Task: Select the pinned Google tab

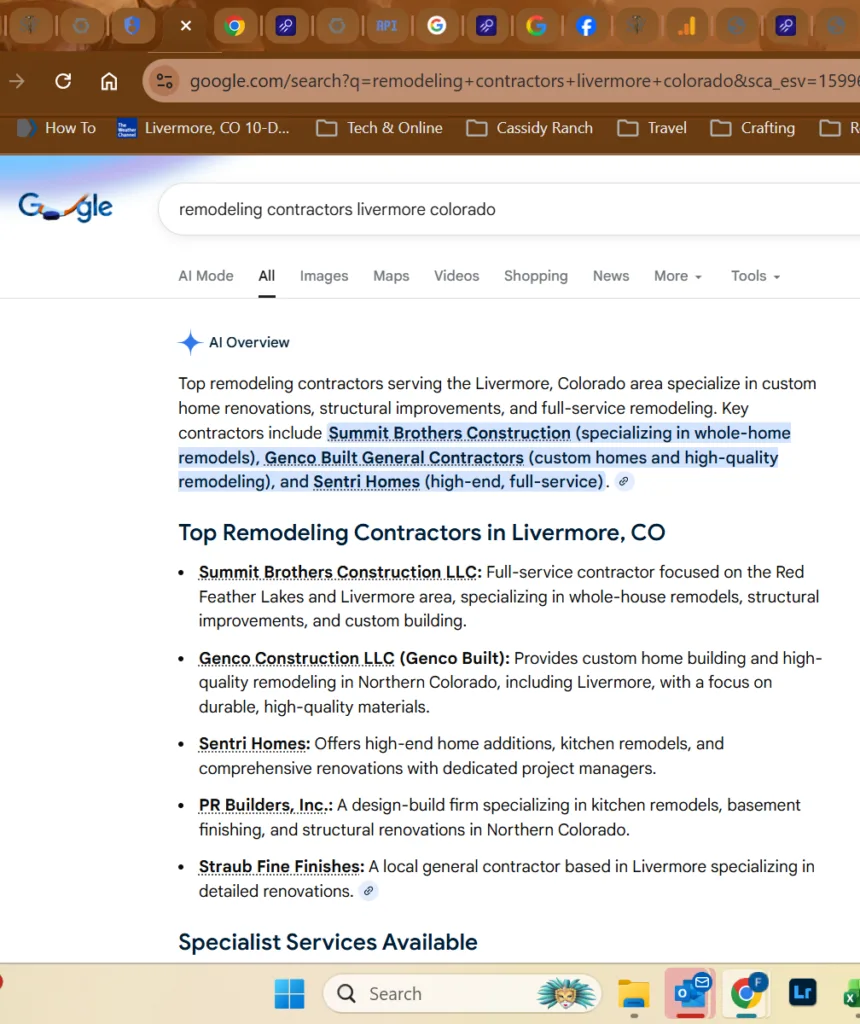Action: click(x=537, y=26)
